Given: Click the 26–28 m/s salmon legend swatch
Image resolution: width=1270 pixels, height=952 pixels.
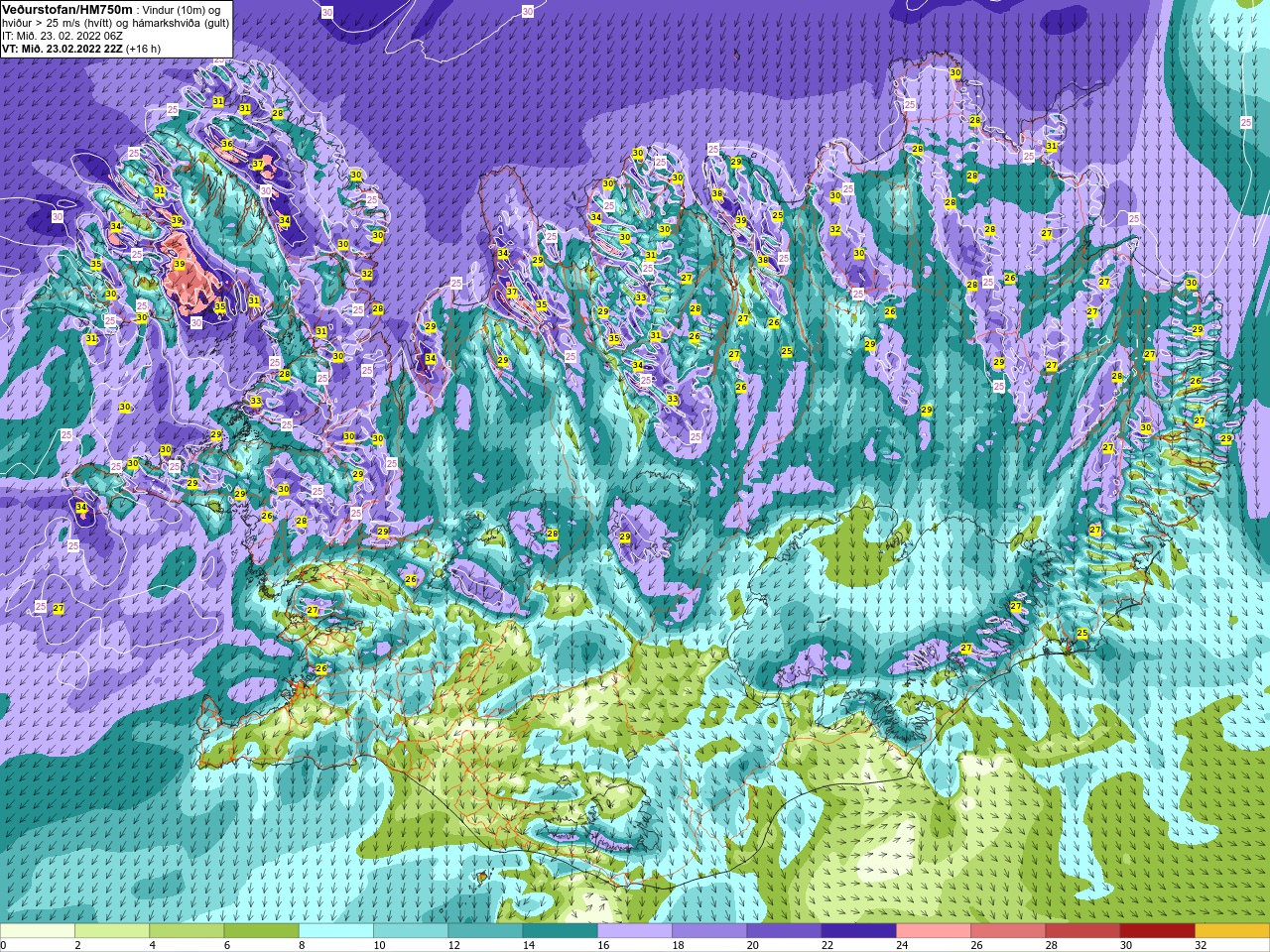Looking at the screenshot, I should 1008,931.
